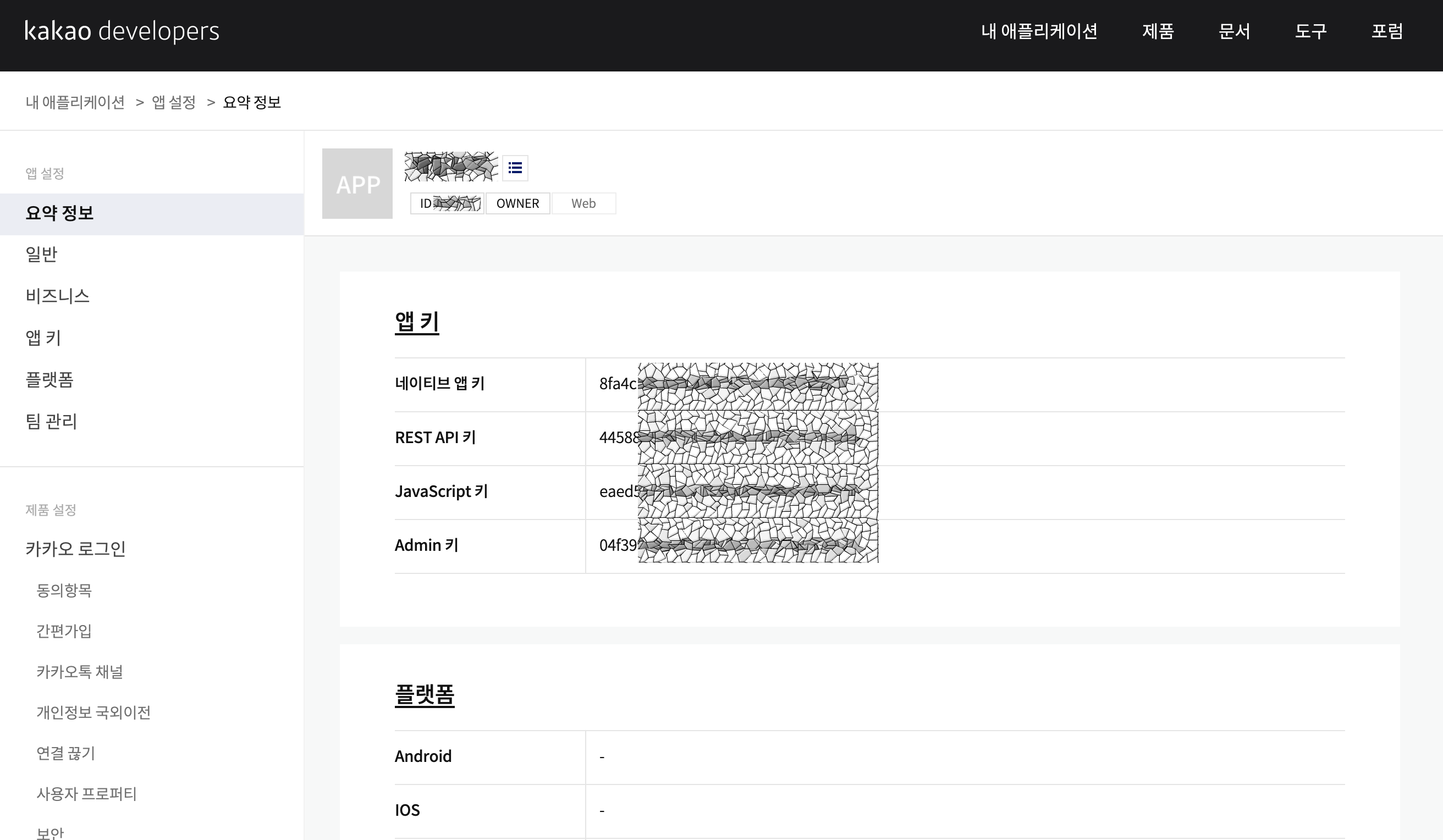Open 카카오톡 채널 submenu item
Viewport: 1443px width, 840px height.
click(x=80, y=672)
